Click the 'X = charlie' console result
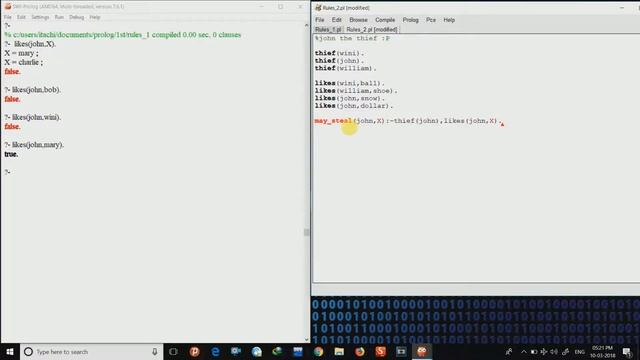The width and height of the screenshot is (640, 360). tap(24, 62)
